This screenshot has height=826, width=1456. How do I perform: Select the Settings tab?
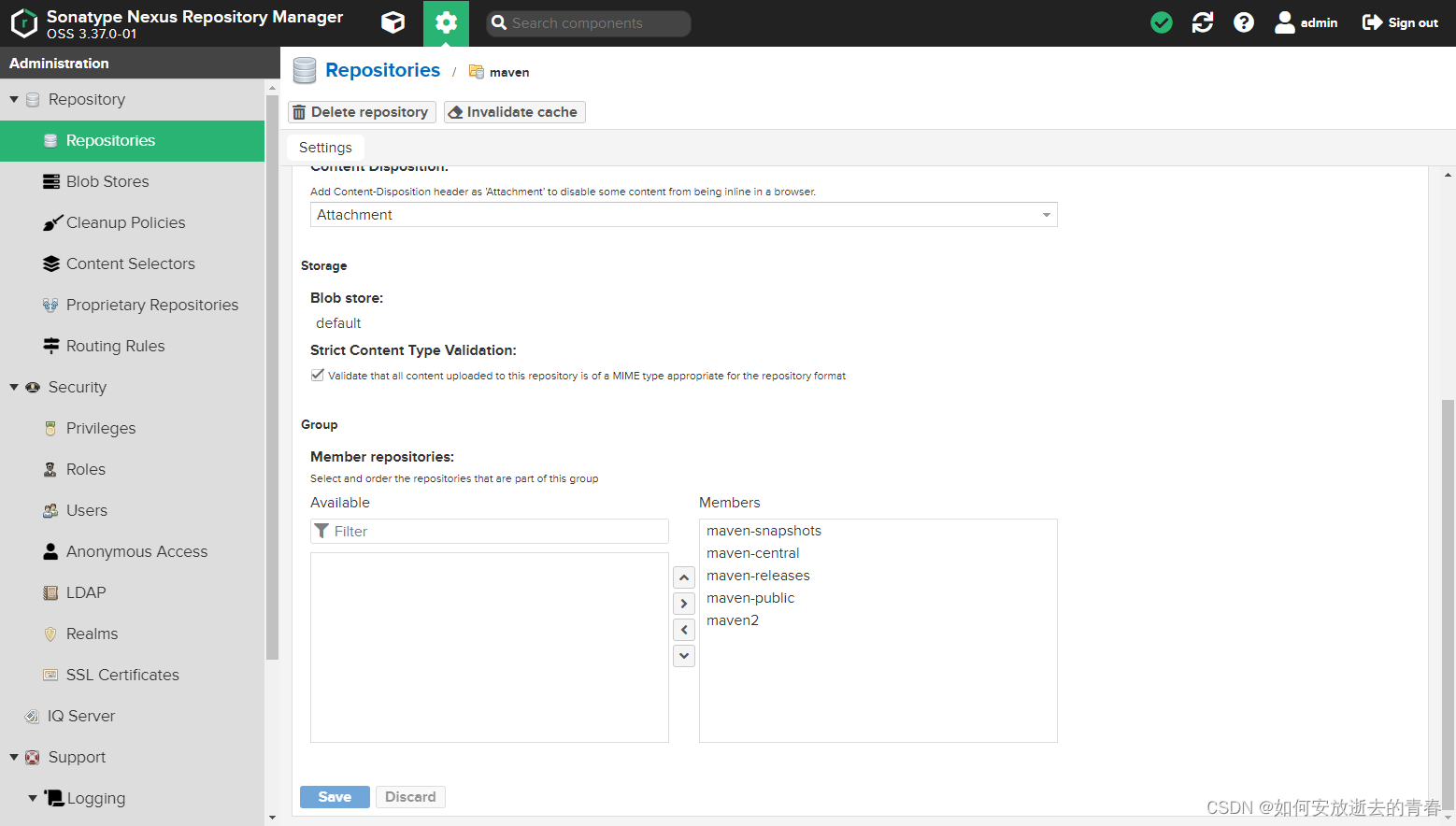tap(325, 148)
